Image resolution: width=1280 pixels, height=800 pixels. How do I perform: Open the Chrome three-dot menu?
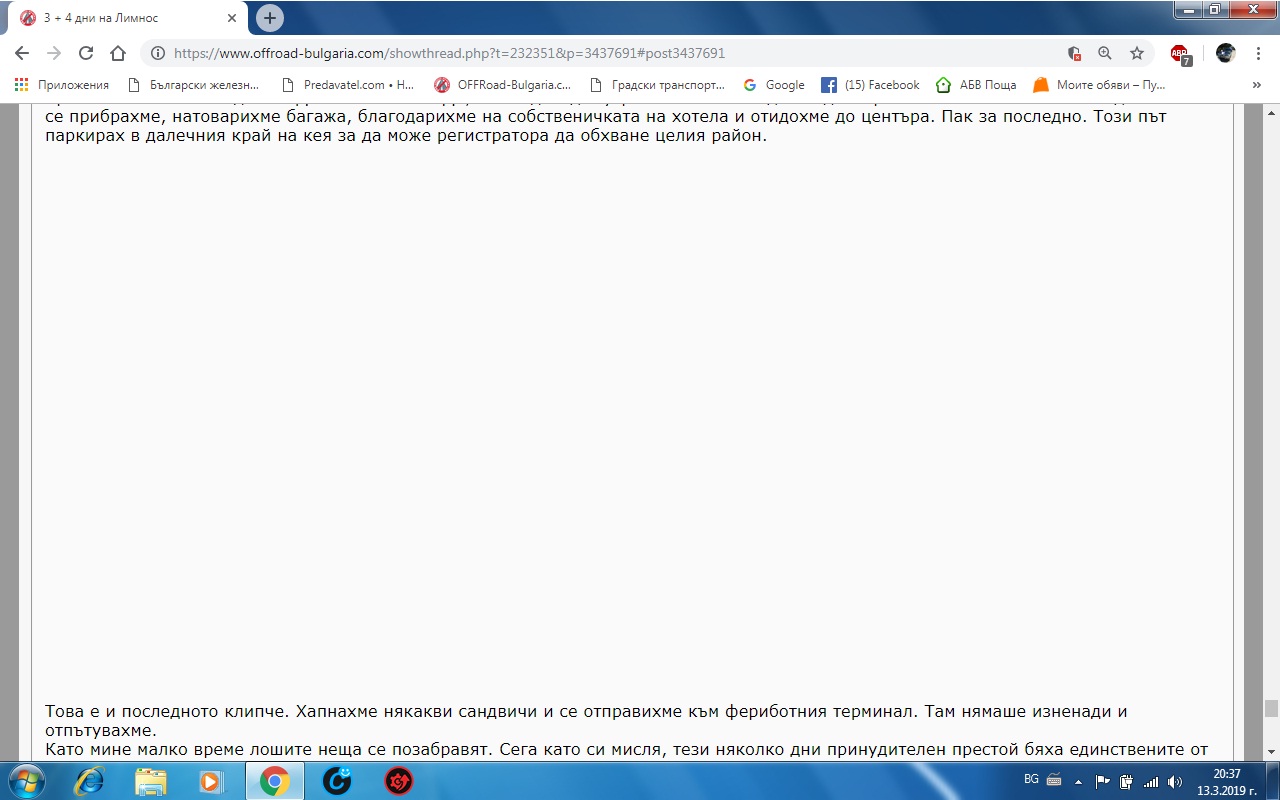1258,53
